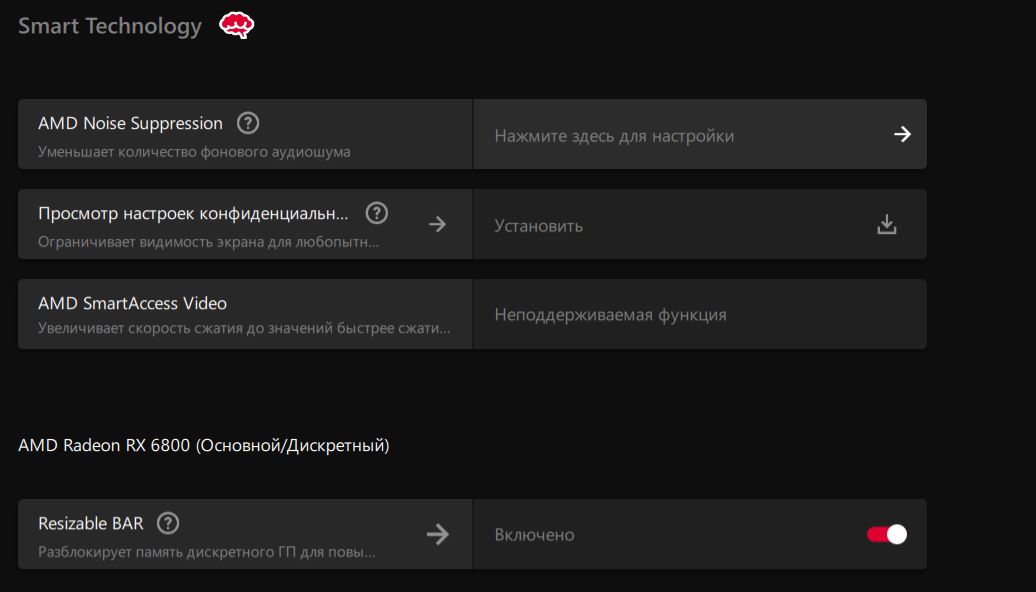Click 'Уменьшает количество фонового аудиошума' description
This screenshot has width=1036, height=592.
coord(194,152)
